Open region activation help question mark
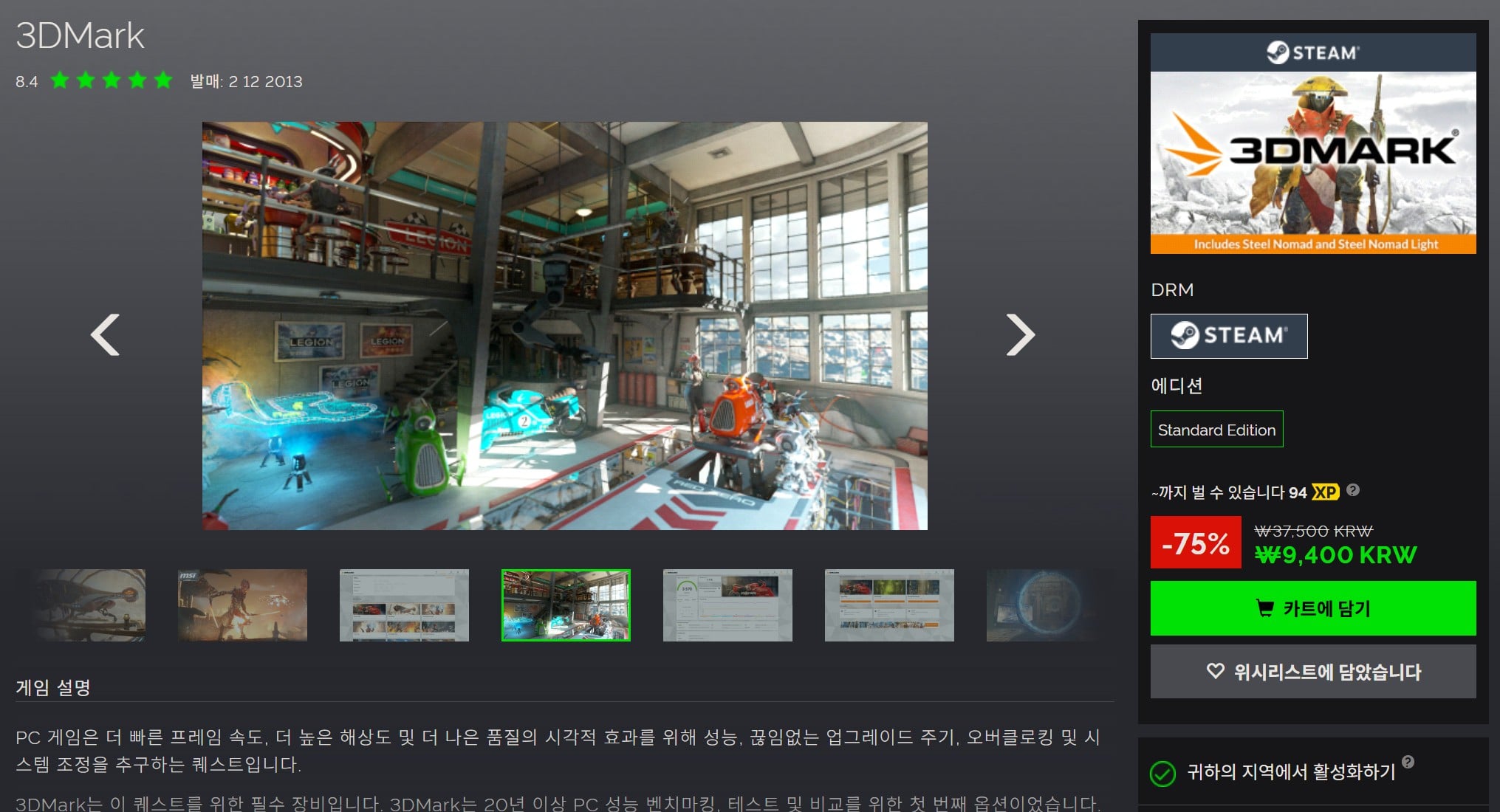 pos(1408,762)
